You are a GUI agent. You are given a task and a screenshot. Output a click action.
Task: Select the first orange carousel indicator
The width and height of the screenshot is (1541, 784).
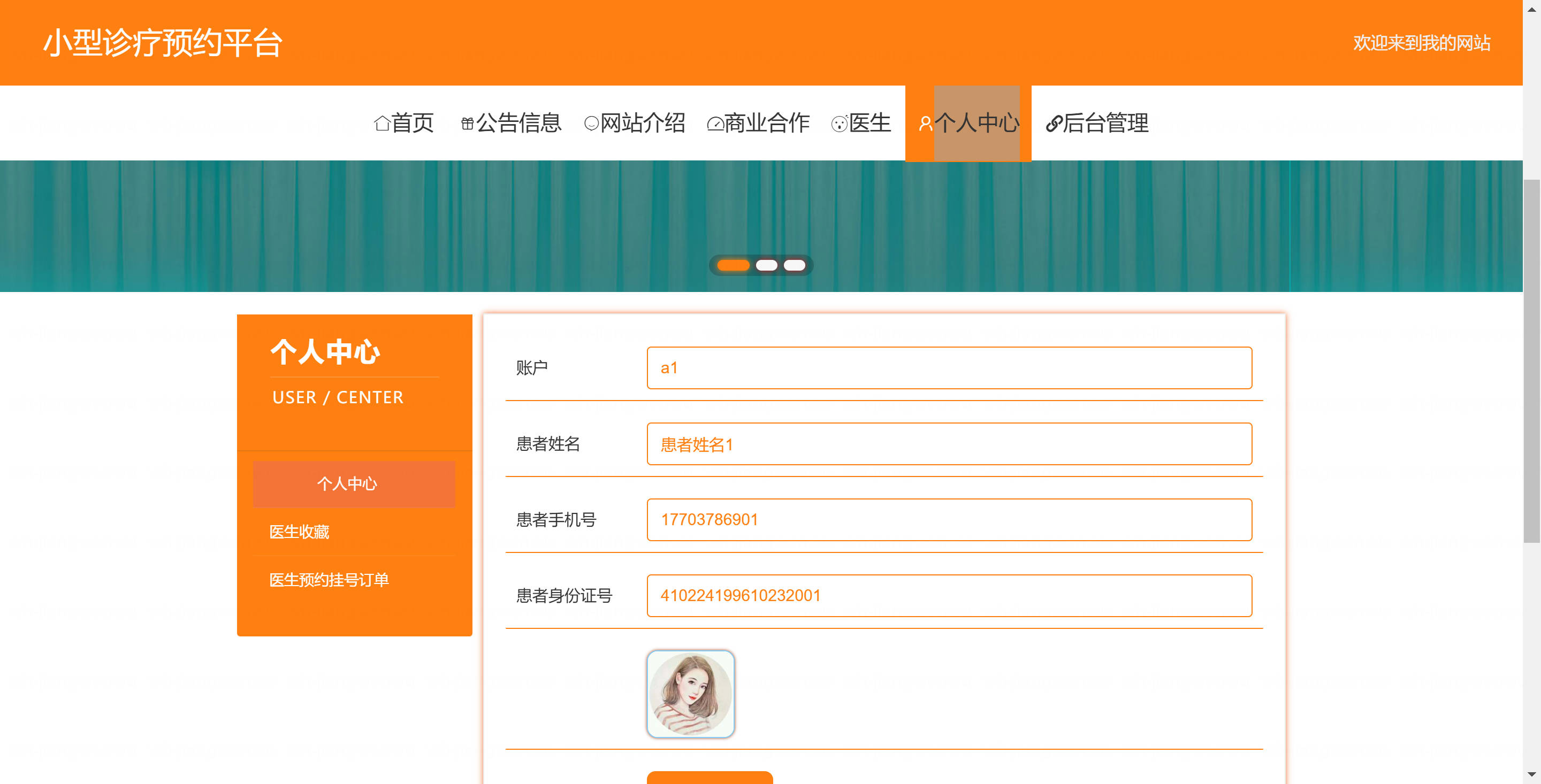tap(734, 265)
